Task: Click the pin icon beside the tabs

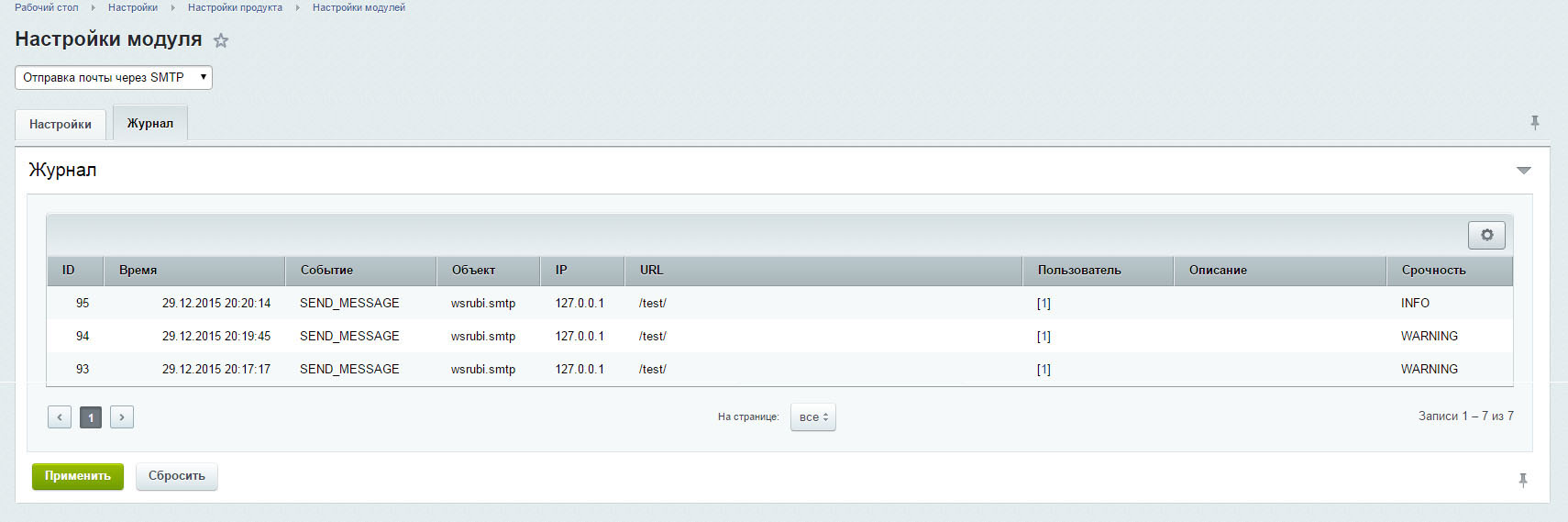Action: pyautogui.click(x=1535, y=123)
